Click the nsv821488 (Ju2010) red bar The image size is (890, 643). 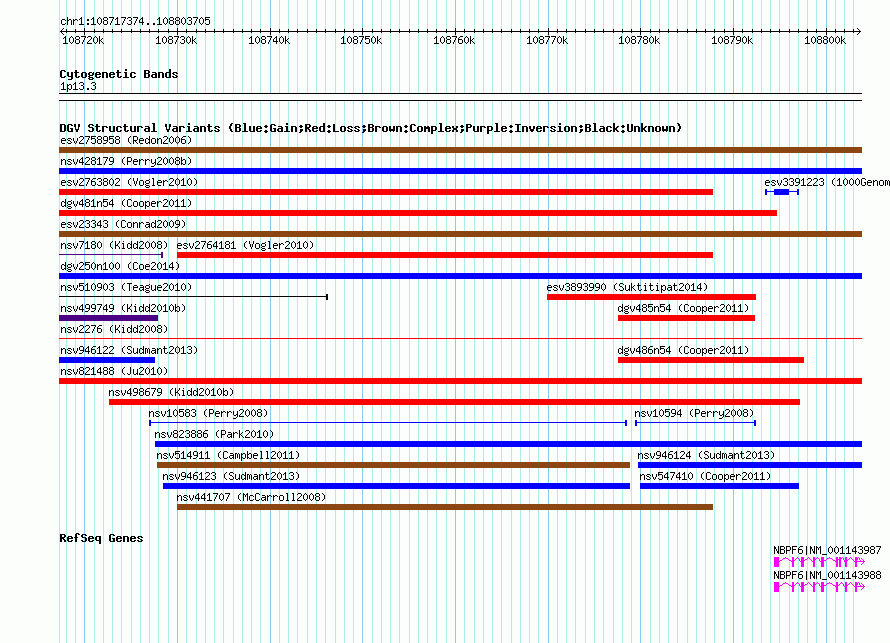(460, 381)
